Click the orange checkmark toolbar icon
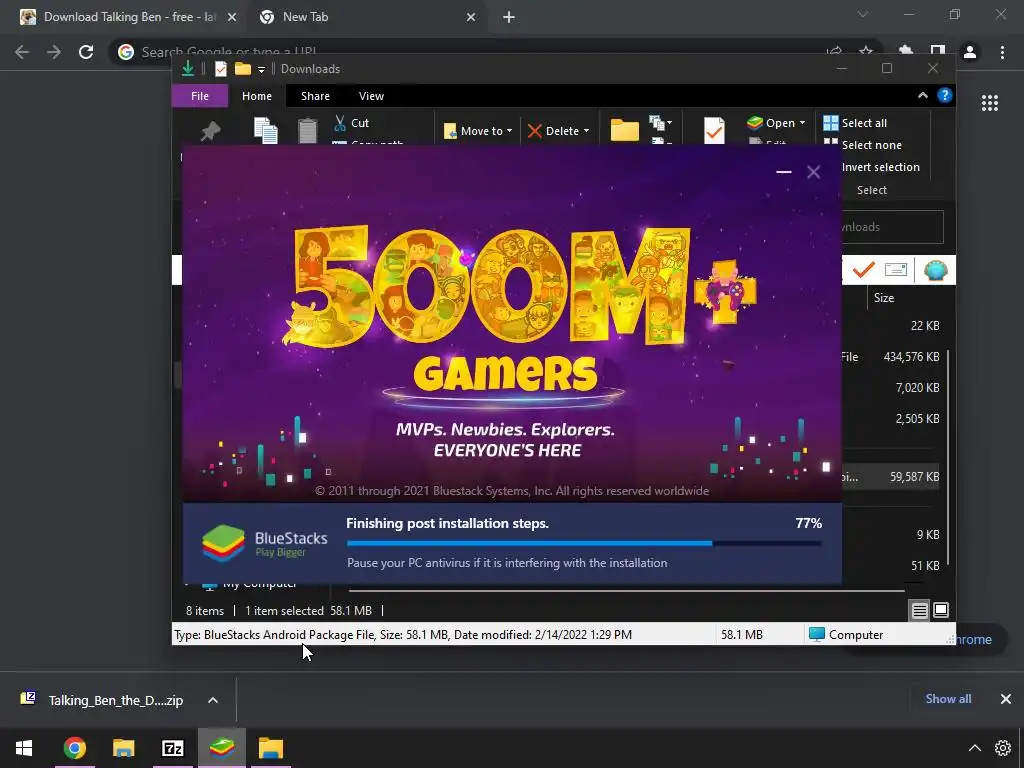 click(x=863, y=270)
